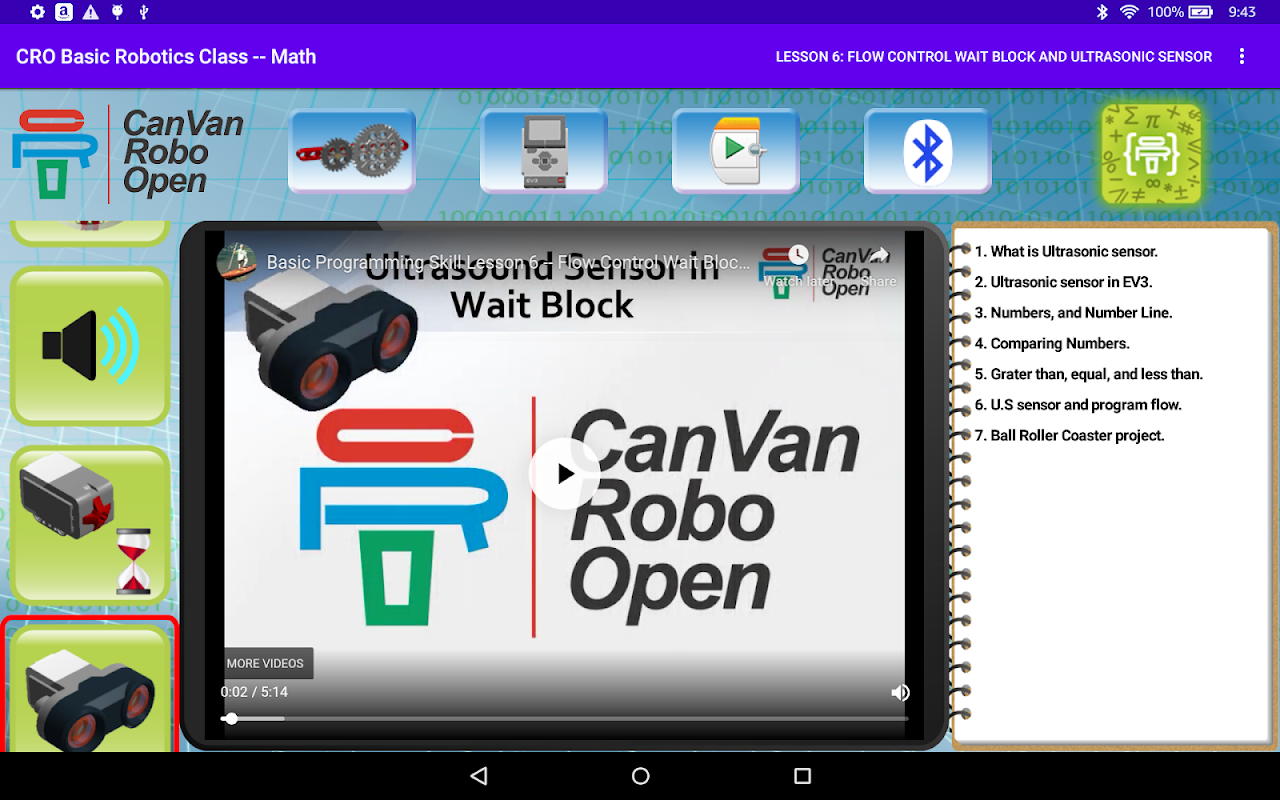Mute the video volume
1280x800 pixels.
click(x=900, y=692)
